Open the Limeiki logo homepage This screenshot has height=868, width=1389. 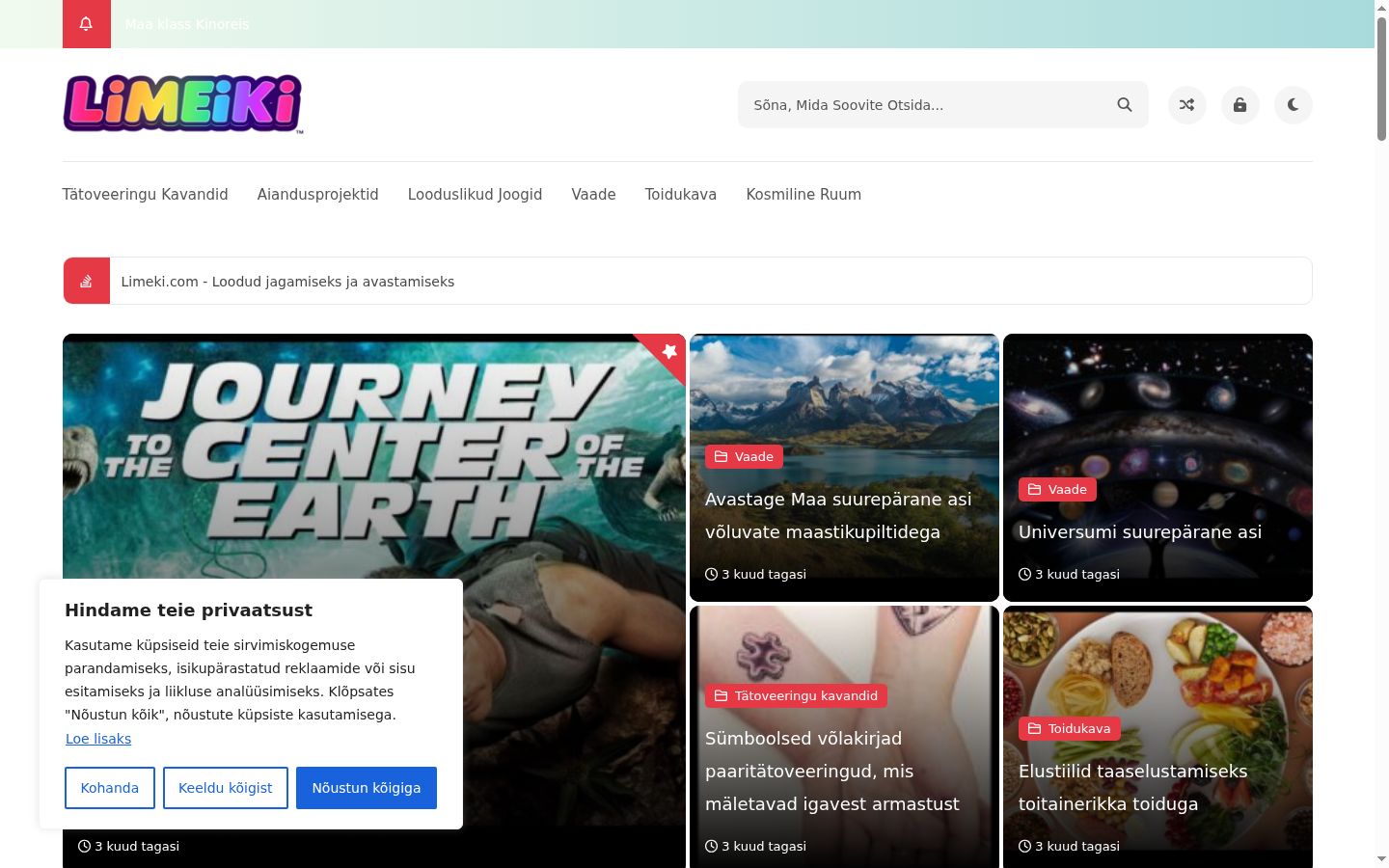coord(183,104)
